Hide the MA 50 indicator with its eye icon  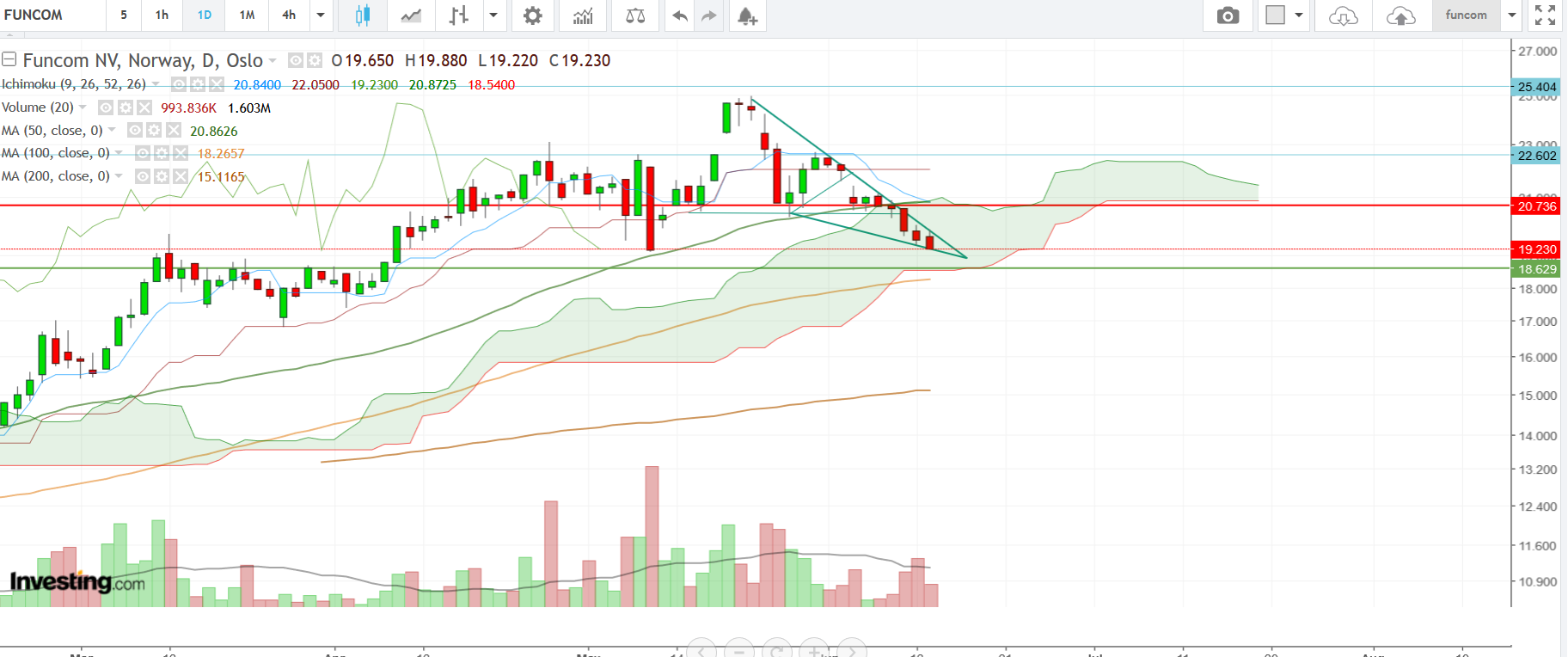(135, 131)
